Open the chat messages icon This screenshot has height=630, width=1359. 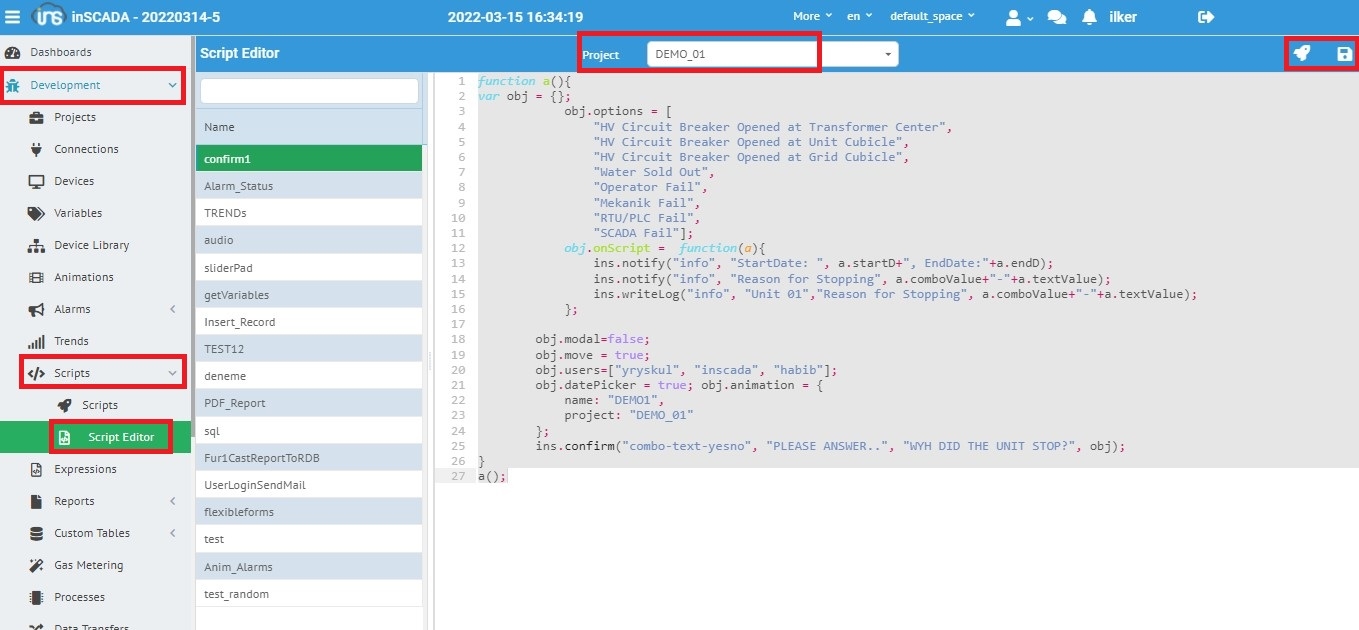[1056, 17]
